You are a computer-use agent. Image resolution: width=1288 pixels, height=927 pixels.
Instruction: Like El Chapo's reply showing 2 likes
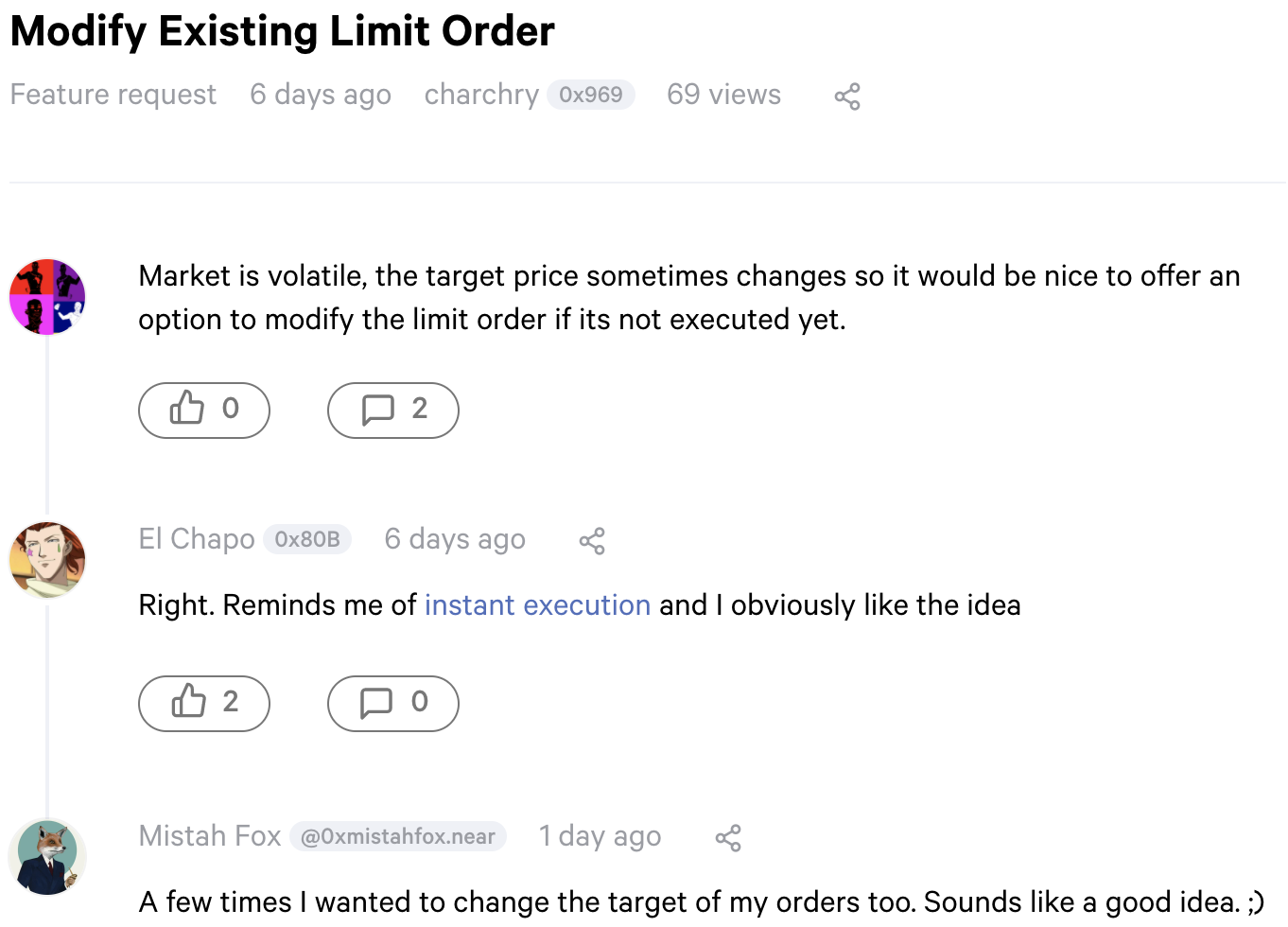point(204,704)
